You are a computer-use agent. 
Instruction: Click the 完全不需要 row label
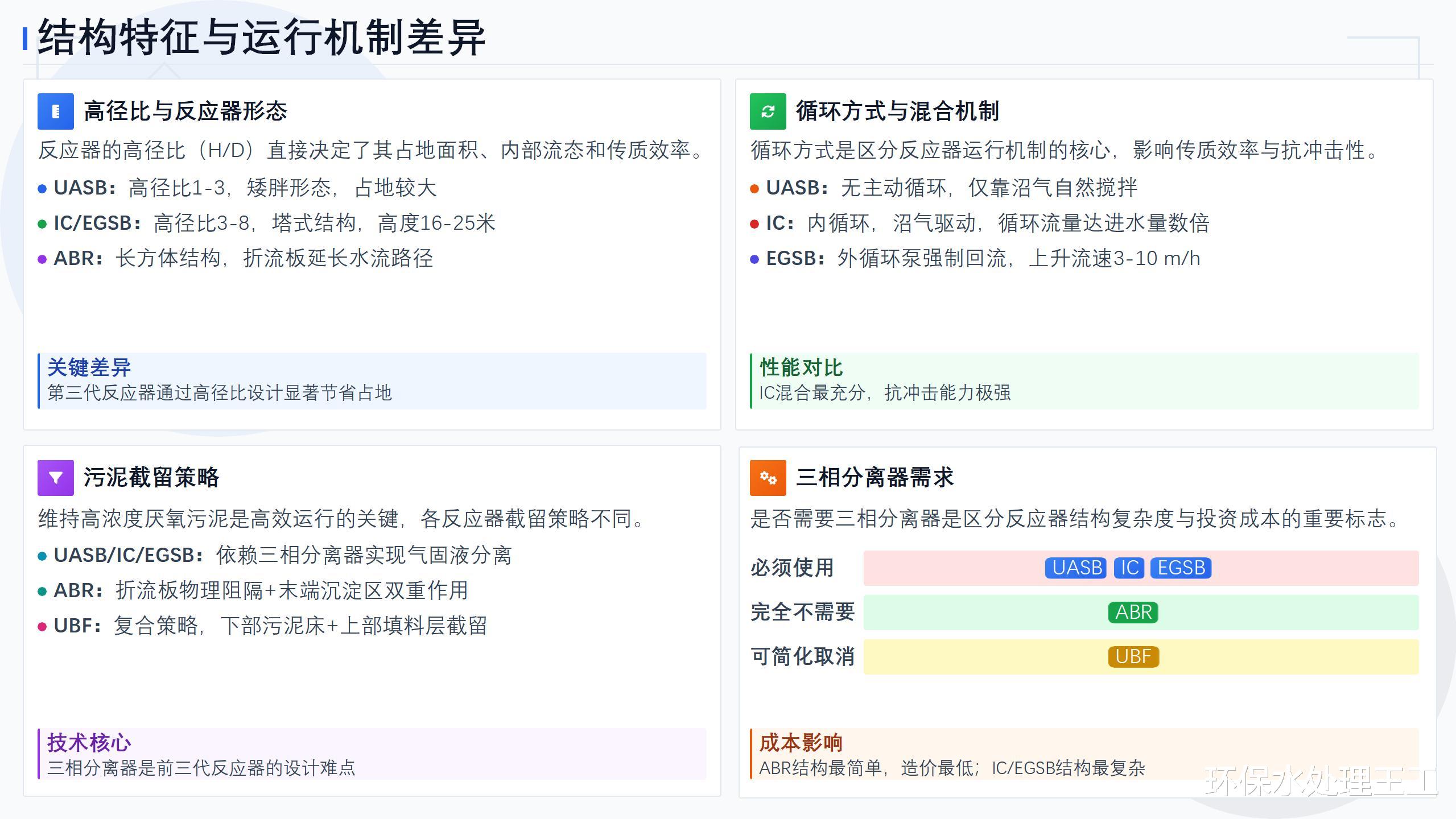[x=802, y=612]
